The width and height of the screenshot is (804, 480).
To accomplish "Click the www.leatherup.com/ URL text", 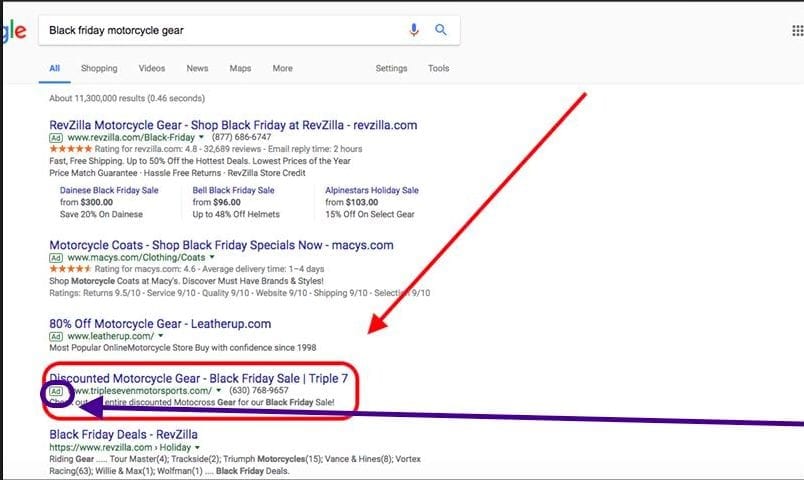I will [111, 336].
